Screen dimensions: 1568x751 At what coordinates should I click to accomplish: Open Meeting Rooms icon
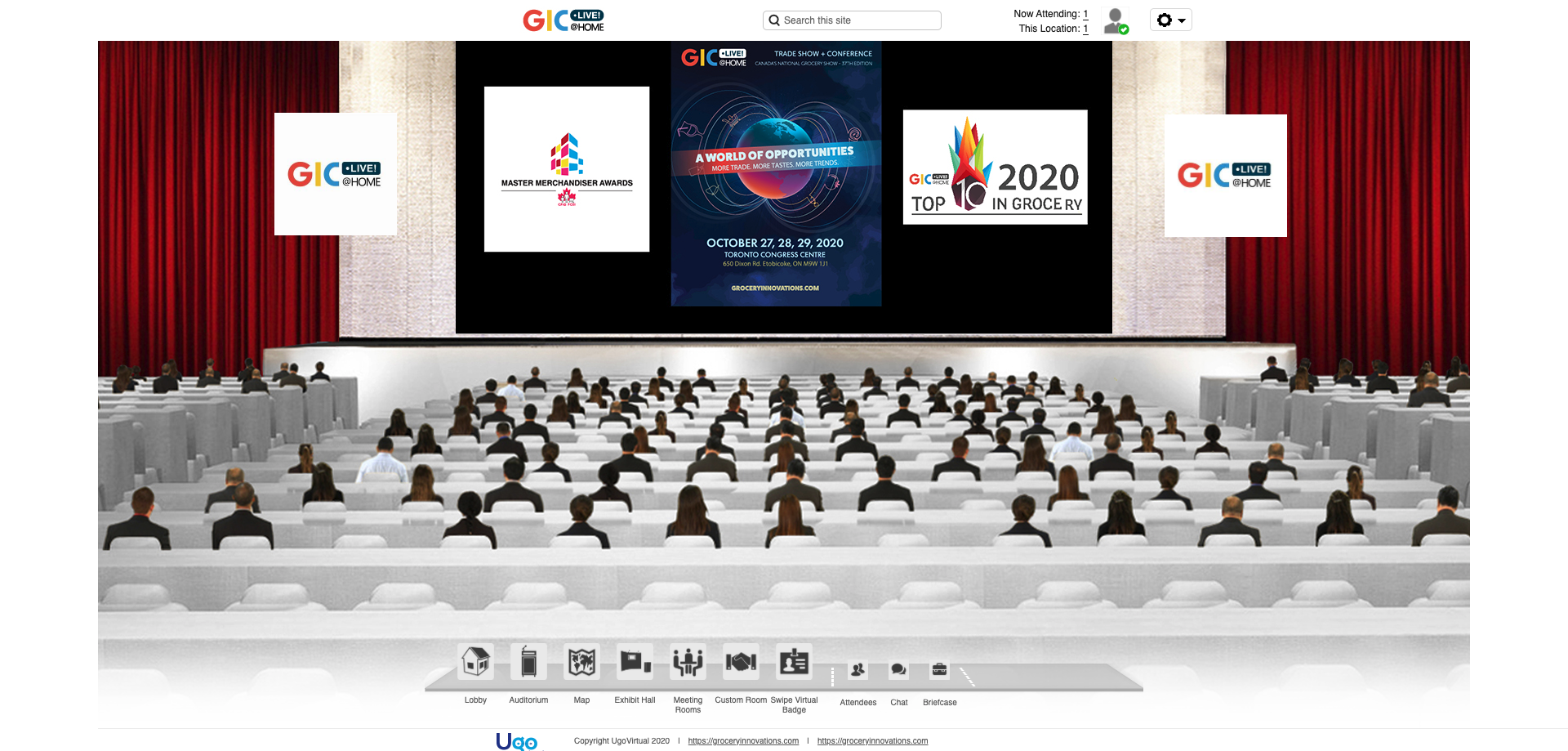click(688, 662)
